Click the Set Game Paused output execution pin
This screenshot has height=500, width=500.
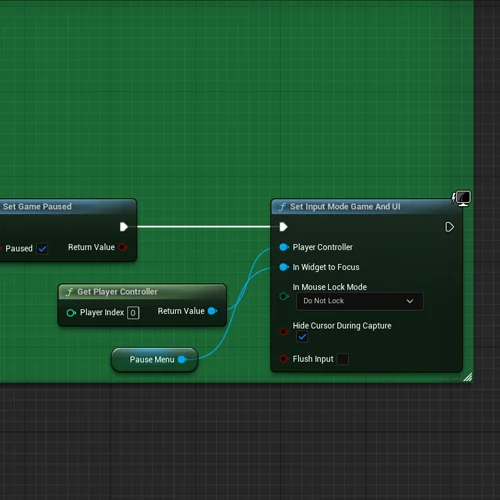pyautogui.click(x=124, y=227)
